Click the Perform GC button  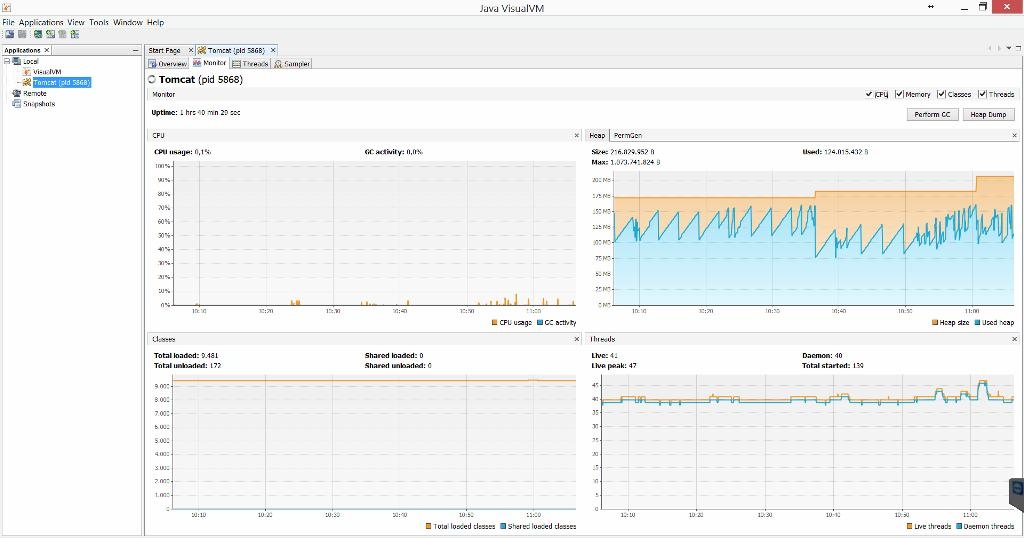pyautogui.click(x=933, y=114)
